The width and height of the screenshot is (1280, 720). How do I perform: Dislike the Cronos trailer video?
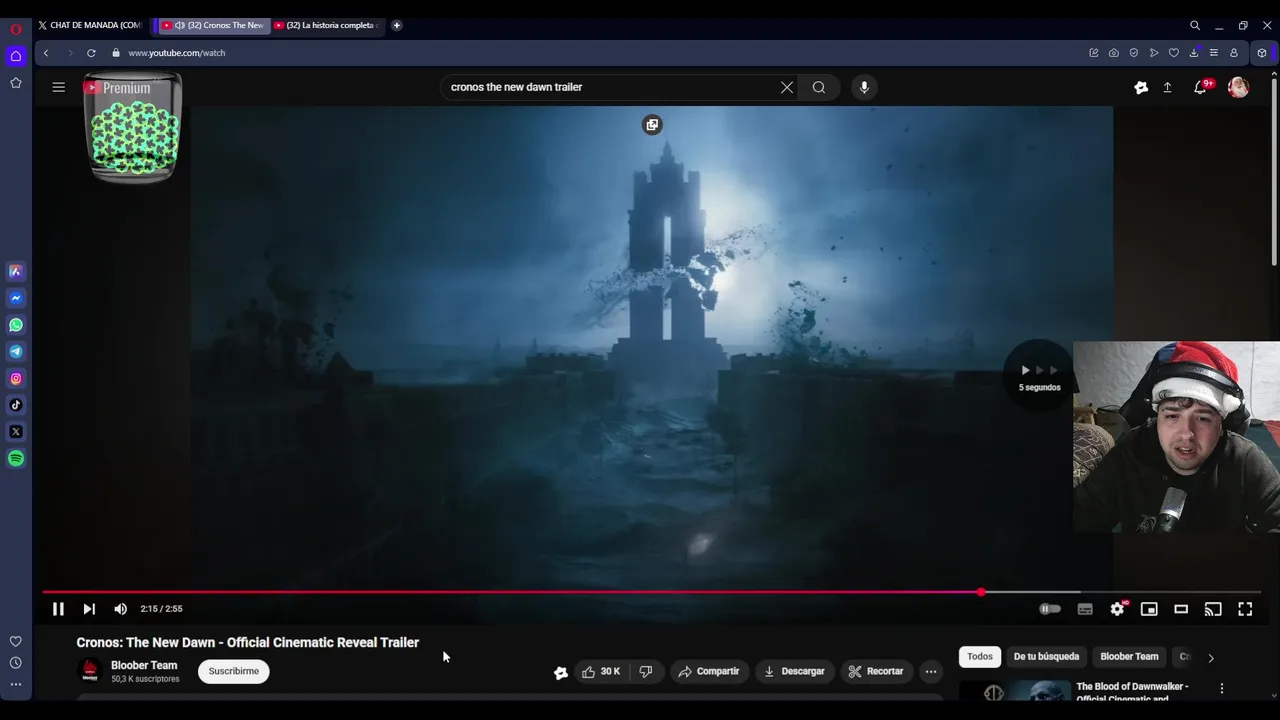[x=646, y=671]
